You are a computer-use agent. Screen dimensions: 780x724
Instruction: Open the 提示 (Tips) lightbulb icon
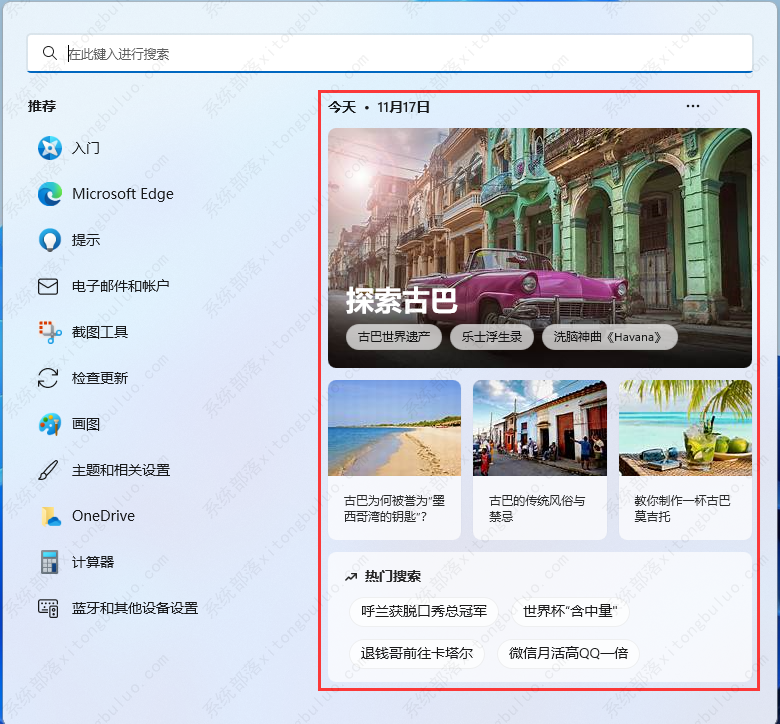[49, 240]
